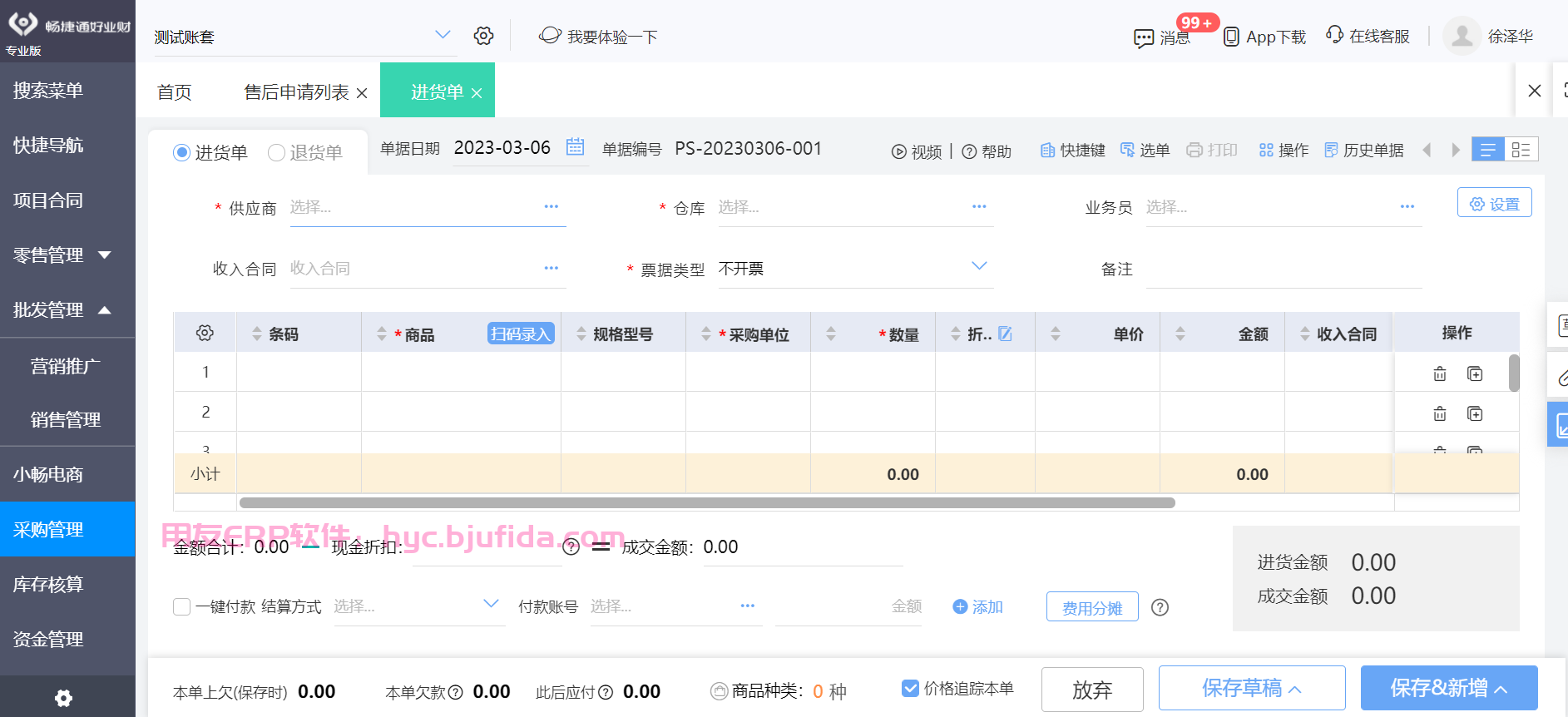Click 此后应付 help question icon
Viewport: 1568px width, 717px height.
point(606,692)
